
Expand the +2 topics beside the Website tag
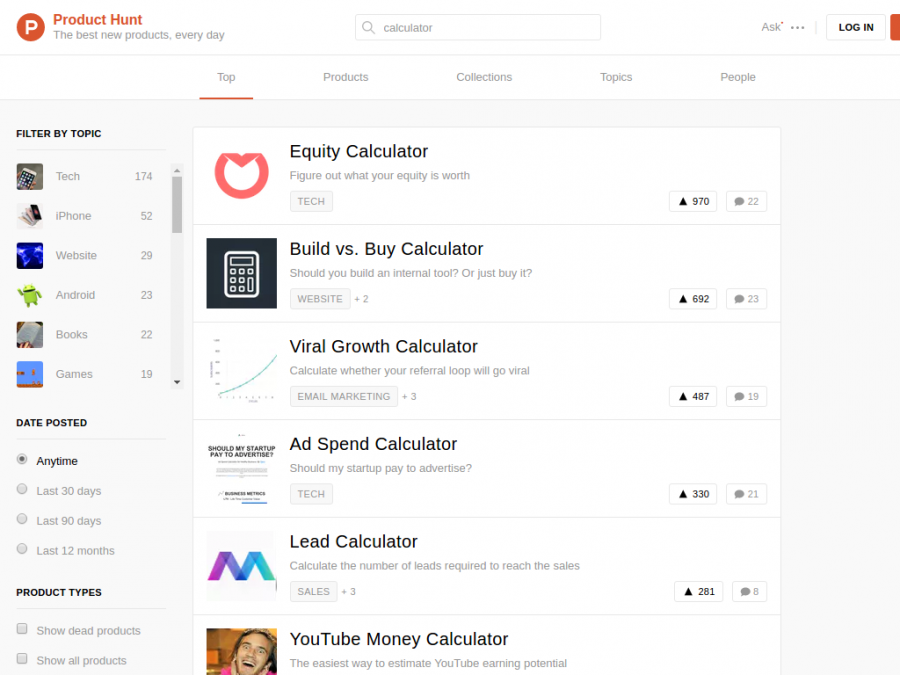point(361,299)
